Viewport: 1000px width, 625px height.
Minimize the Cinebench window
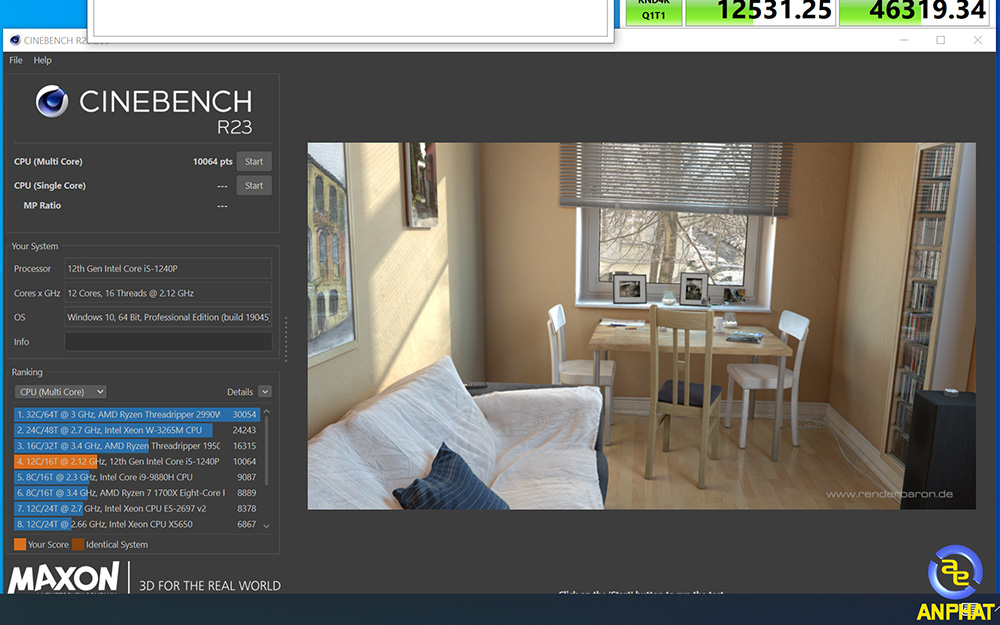point(904,40)
